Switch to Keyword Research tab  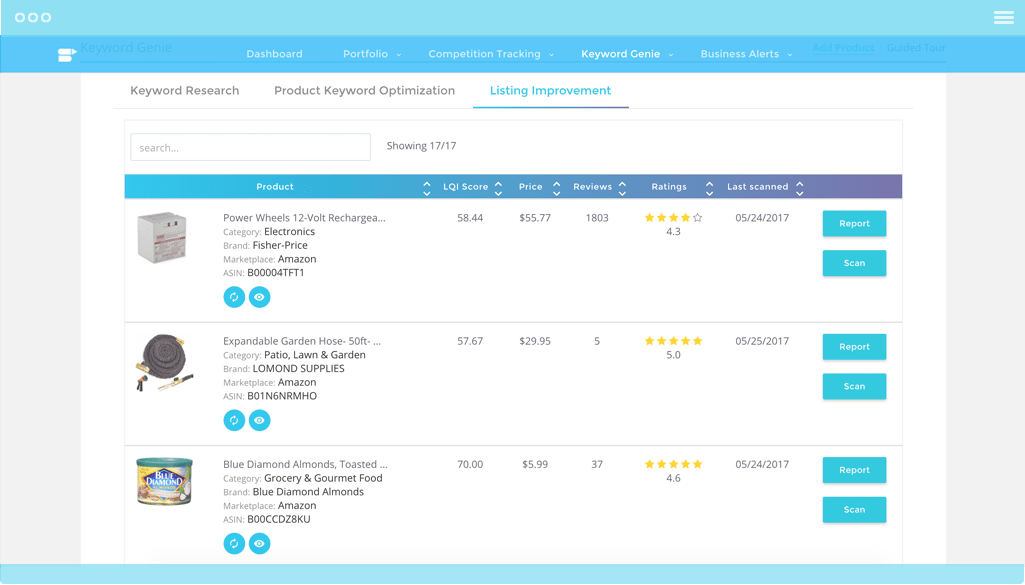pyautogui.click(x=184, y=91)
